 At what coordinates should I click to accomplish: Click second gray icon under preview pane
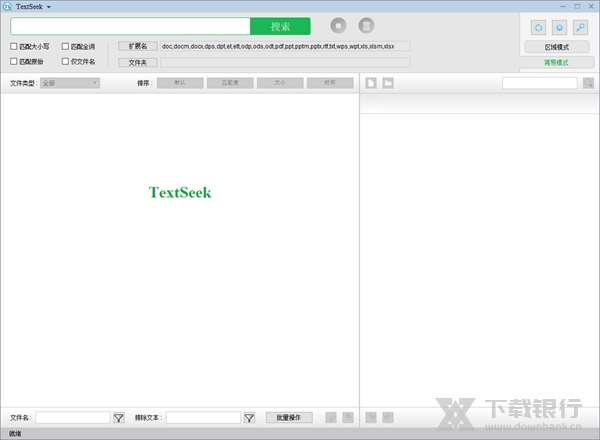pos(388,417)
